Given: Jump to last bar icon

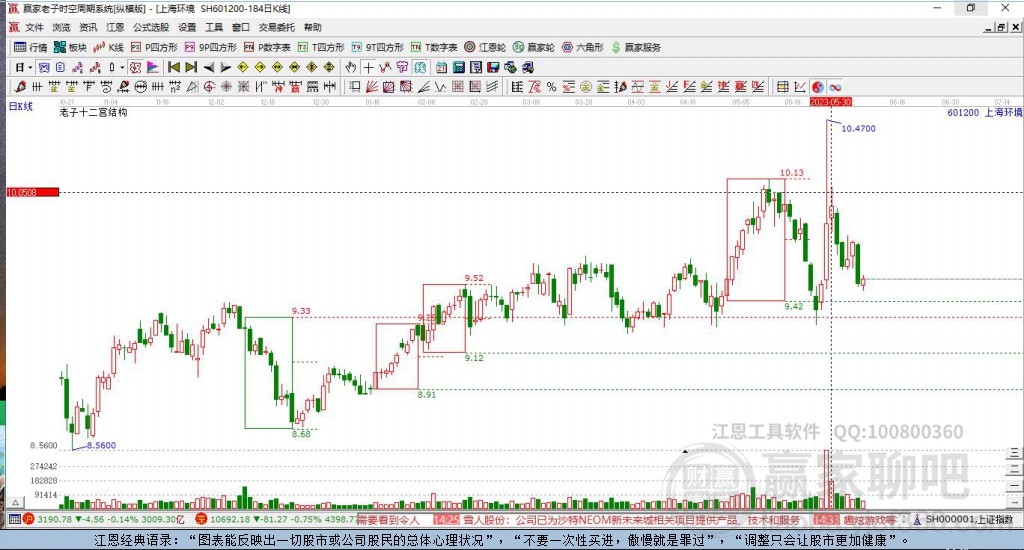Looking at the screenshot, I should (191, 67).
